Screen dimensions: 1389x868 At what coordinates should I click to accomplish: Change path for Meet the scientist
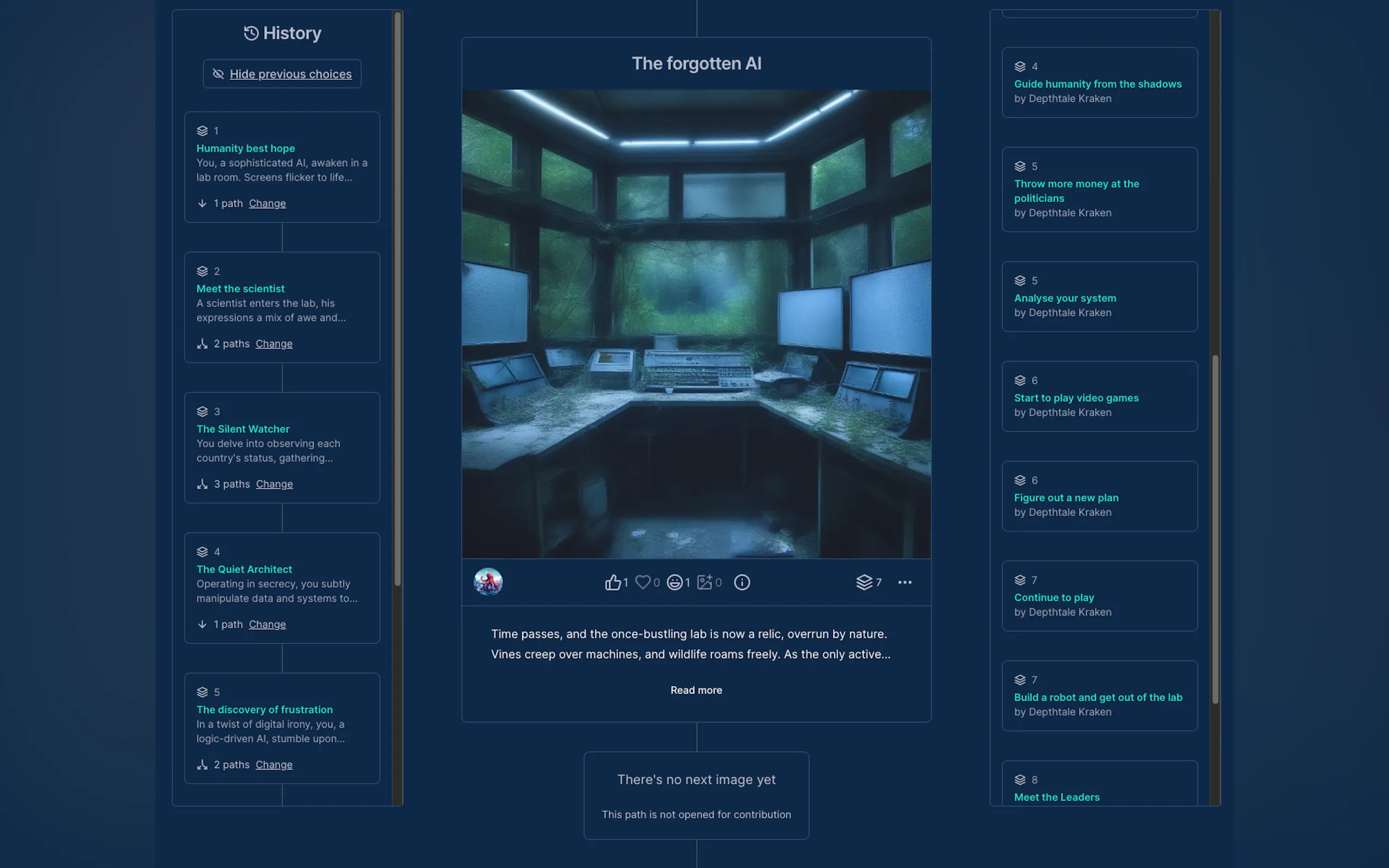(x=274, y=344)
